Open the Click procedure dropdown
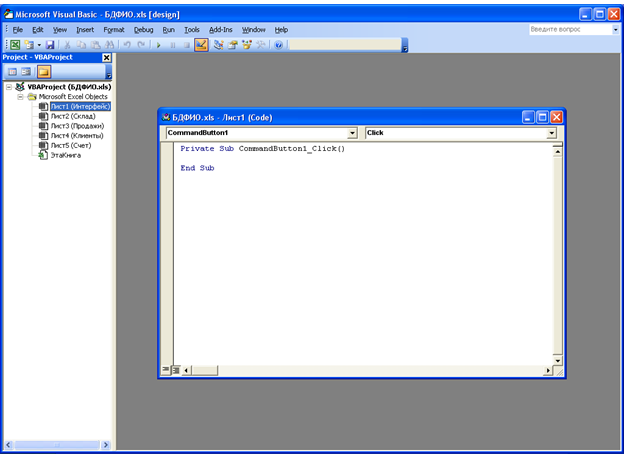Screen dimensions: 626x454 (551, 133)
